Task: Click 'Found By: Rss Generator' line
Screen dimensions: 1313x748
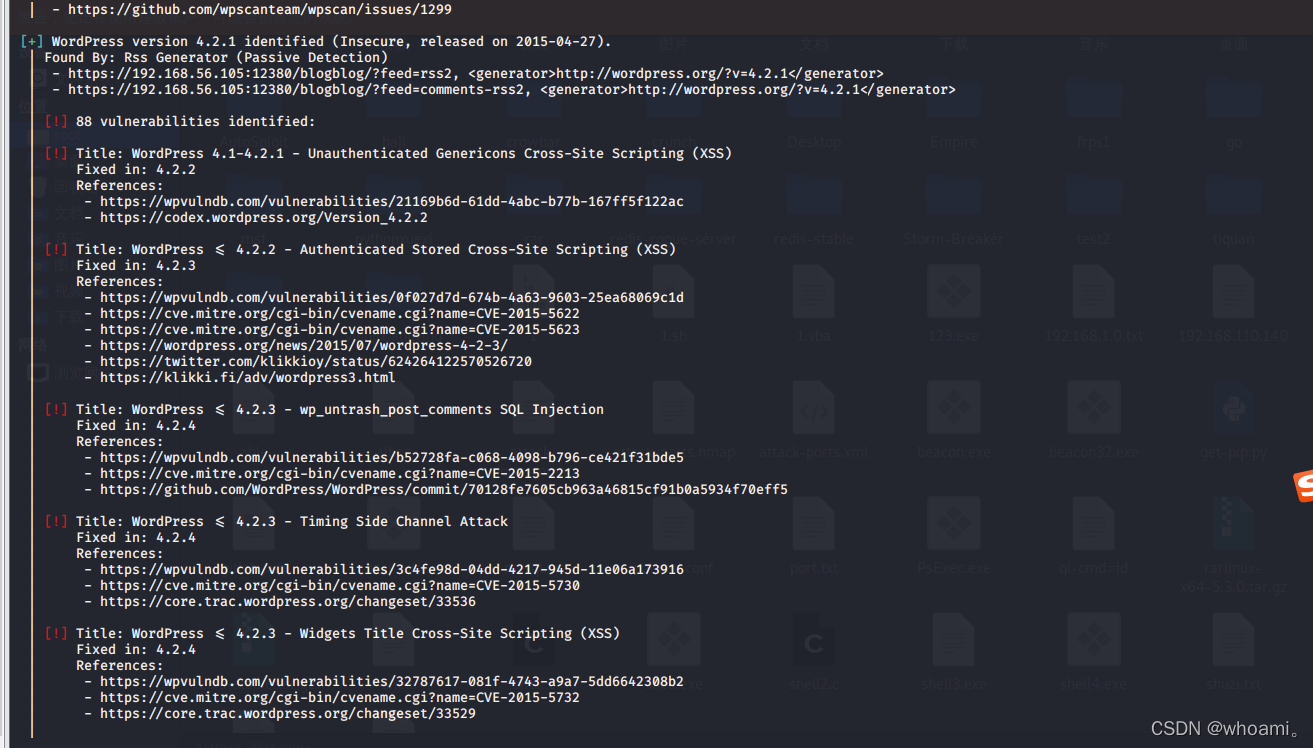Action: click(216, 57)
